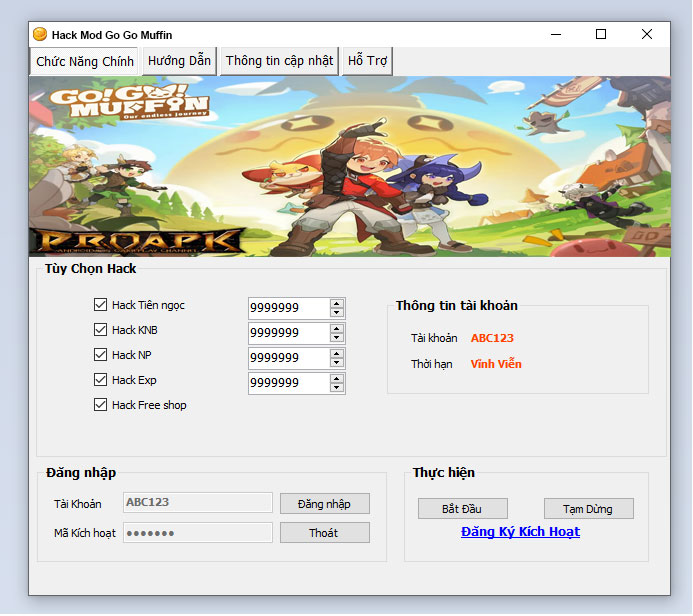This screenshot has width=693, height=616.
Task: Select the Hỗ Trợ tab
Action: [367, 61]
